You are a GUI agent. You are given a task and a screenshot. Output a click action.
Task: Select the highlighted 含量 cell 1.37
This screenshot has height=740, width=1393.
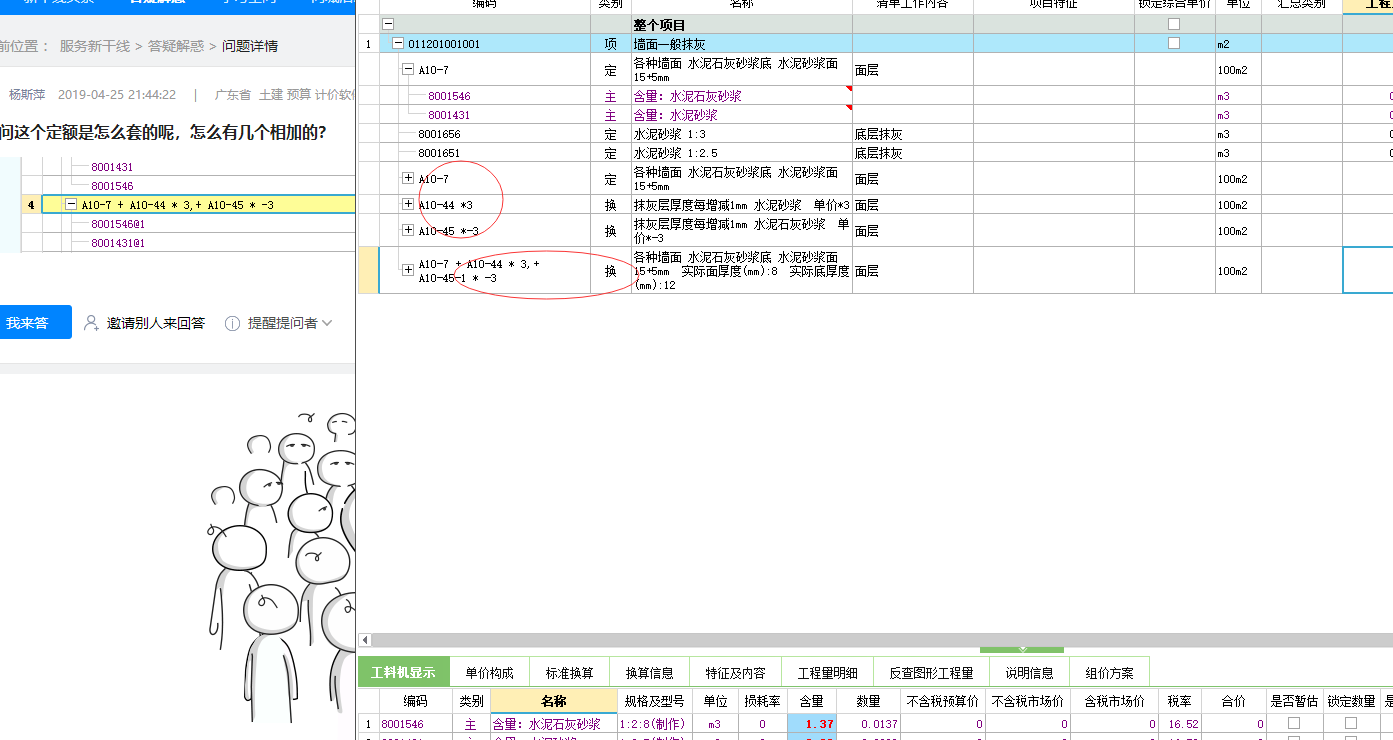812,723
